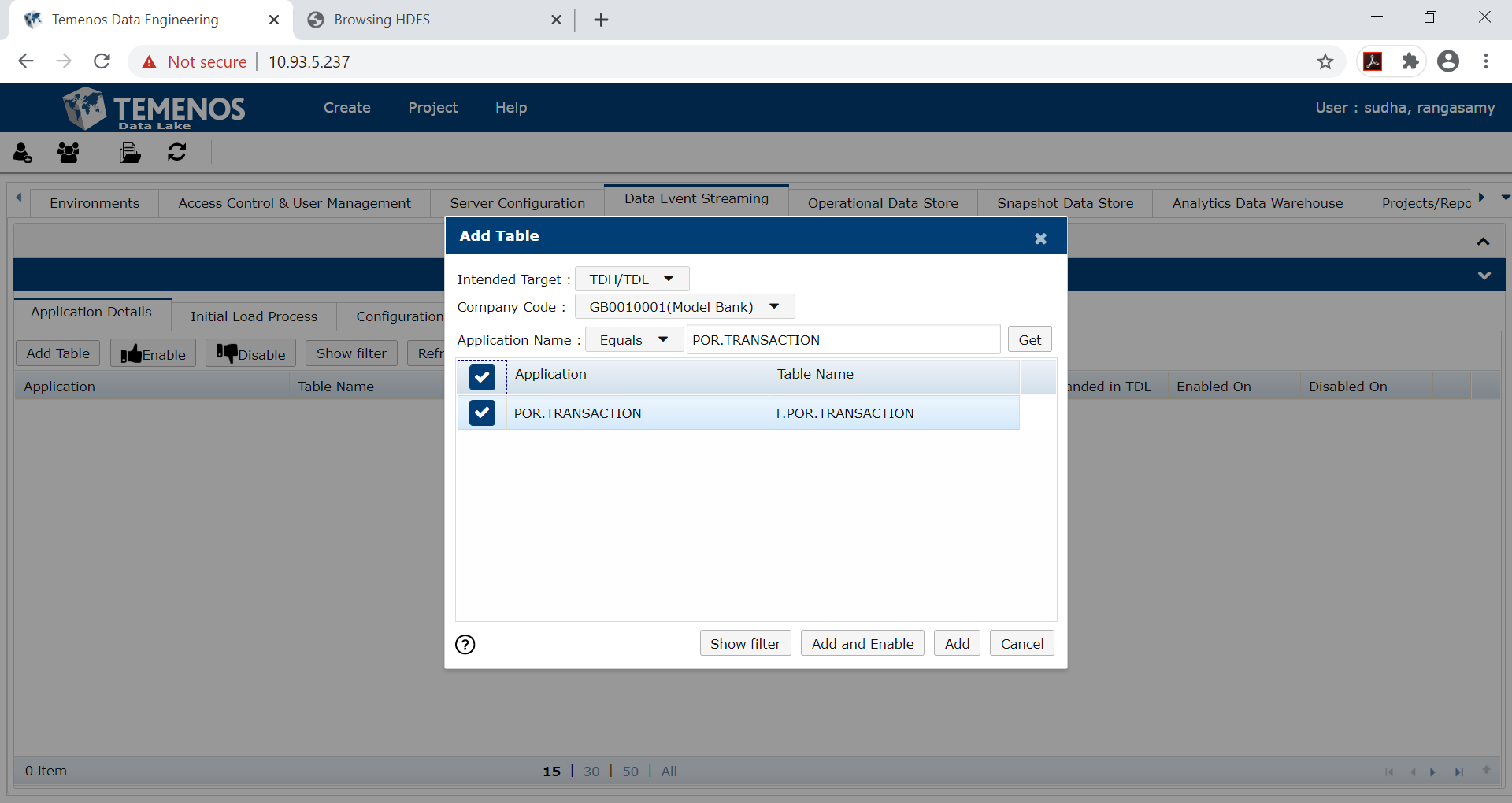Toggle the Enable button thumbs-up control
The height and width of the screenshot is (803, 1512).
coord(152,353)
